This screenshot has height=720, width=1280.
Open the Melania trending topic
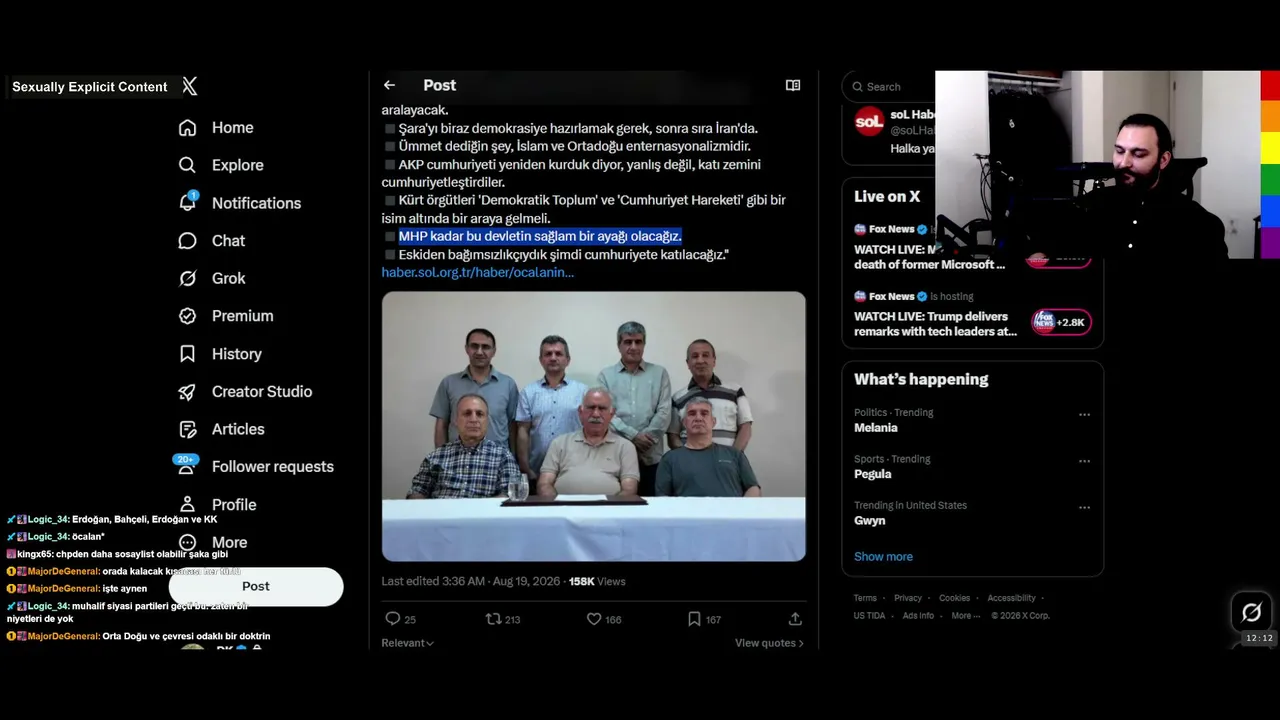(972, 421)
